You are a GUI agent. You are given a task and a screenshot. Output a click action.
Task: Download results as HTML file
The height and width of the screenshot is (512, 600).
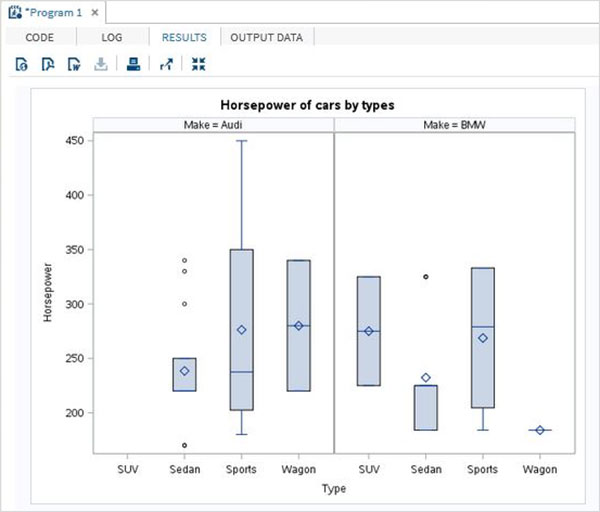tap(21, 64)
